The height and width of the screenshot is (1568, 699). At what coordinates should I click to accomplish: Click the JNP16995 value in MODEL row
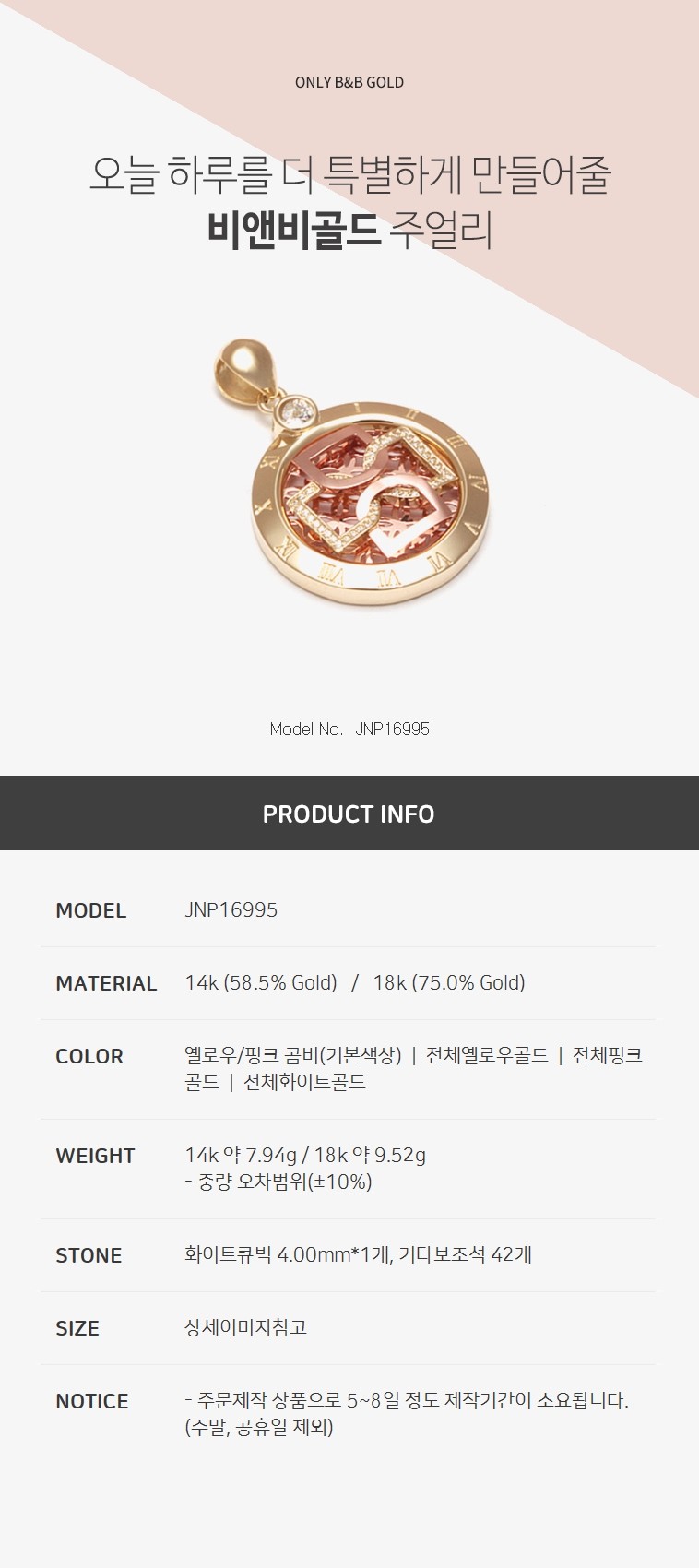point(231,910)
